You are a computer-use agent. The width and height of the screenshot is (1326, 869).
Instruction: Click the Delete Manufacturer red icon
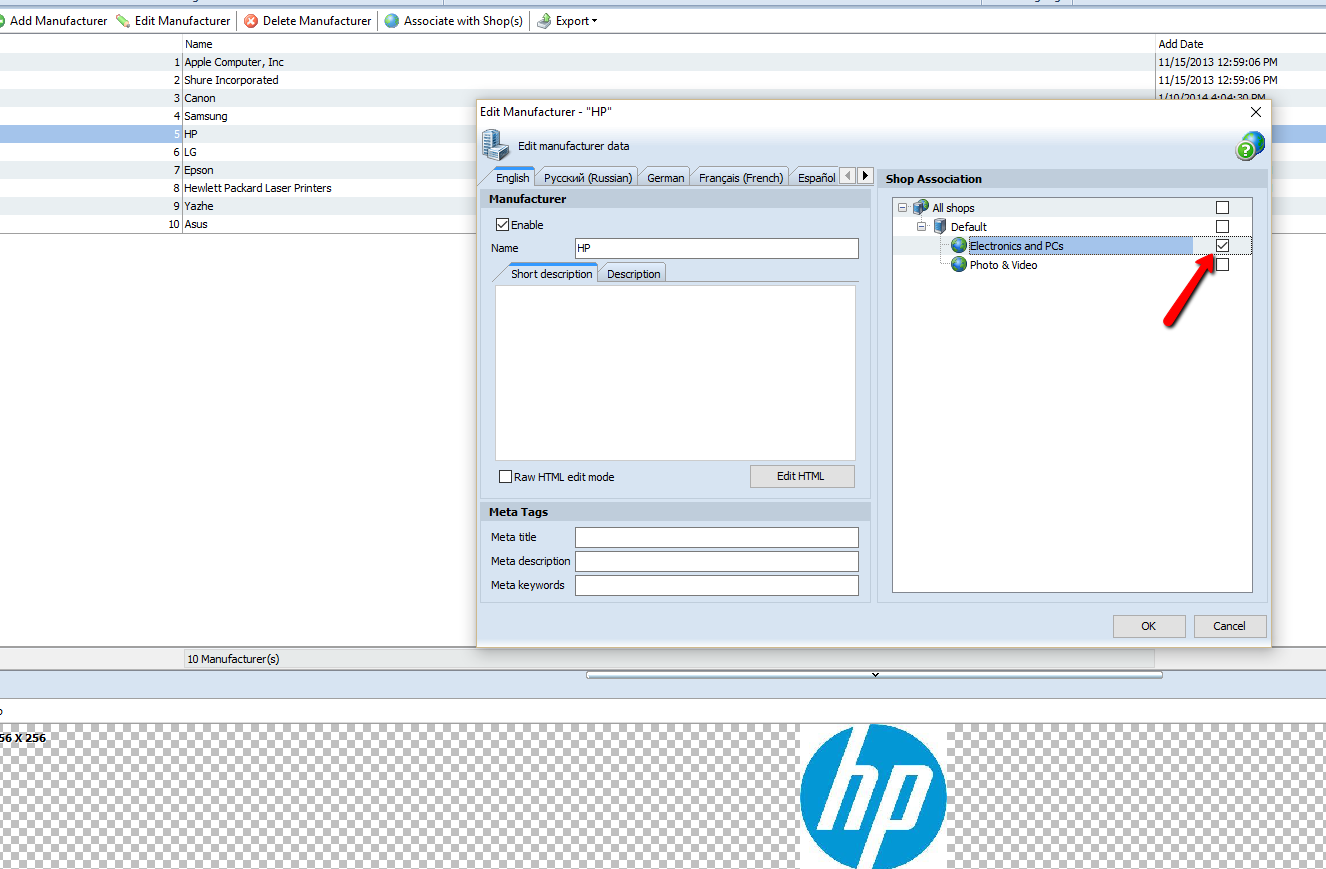(x=251, y=21)
